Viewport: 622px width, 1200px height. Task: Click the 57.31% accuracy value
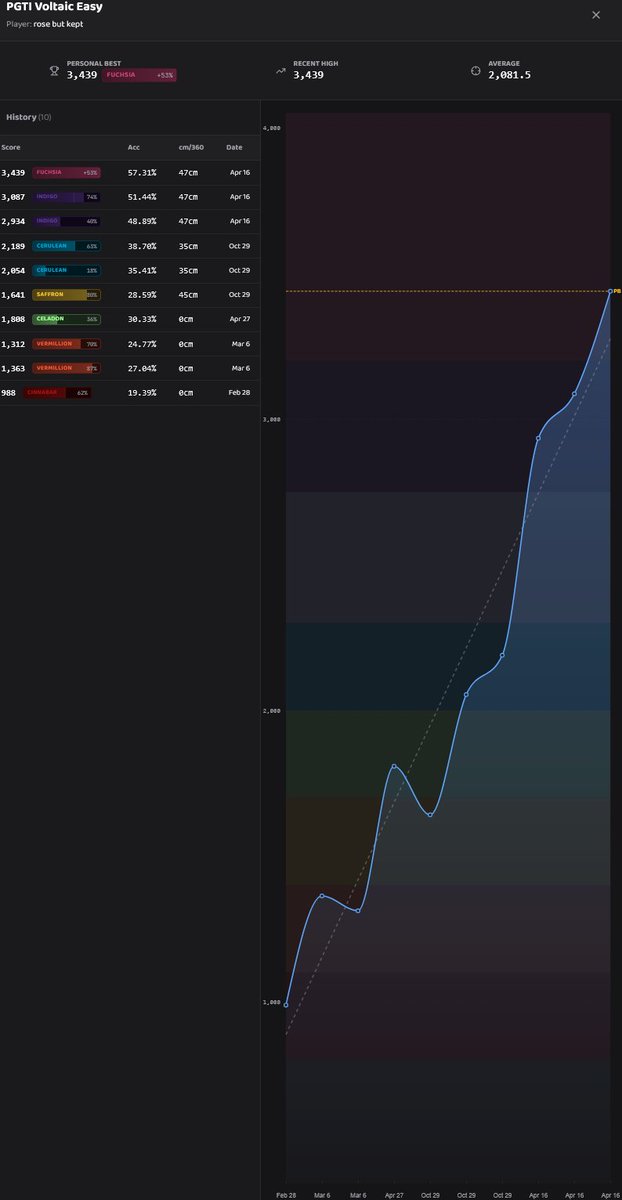click(x=142, y=172)
